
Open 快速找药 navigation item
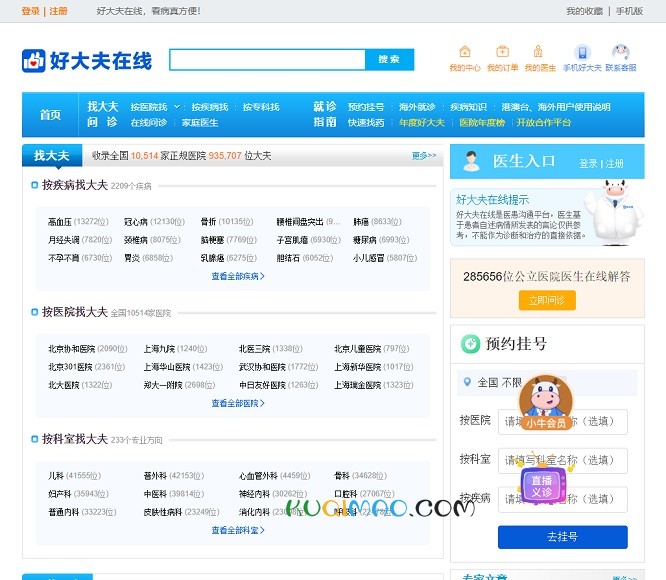[x=366, y=123]
